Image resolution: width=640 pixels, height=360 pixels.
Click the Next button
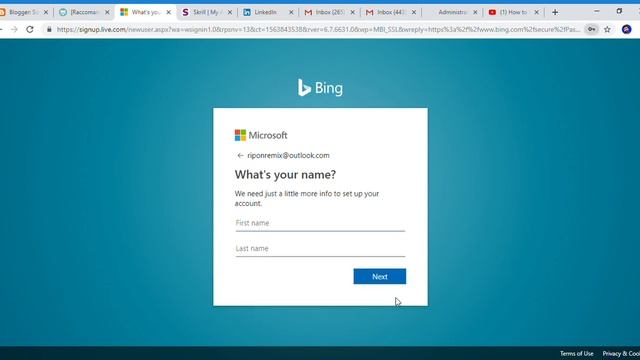tap(380, 276)
